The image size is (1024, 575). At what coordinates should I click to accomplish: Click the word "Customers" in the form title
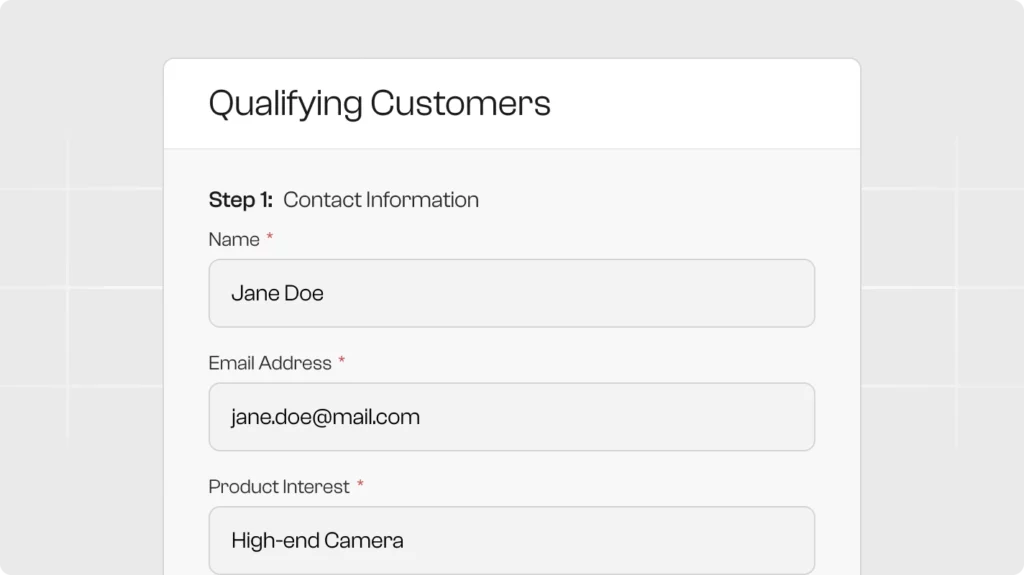point(460,104)
